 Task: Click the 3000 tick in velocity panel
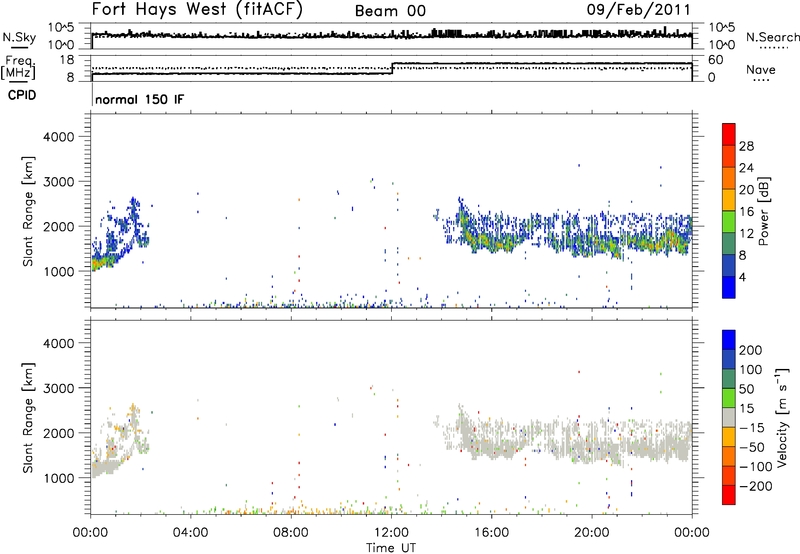[59, 388]
